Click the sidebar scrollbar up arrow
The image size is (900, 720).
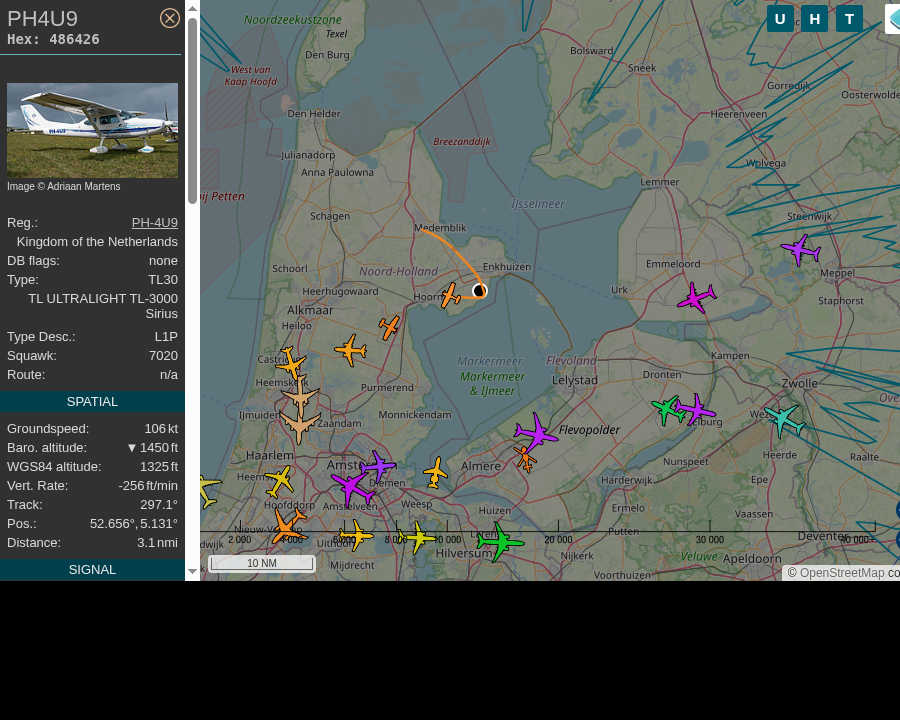click(192, 8)
